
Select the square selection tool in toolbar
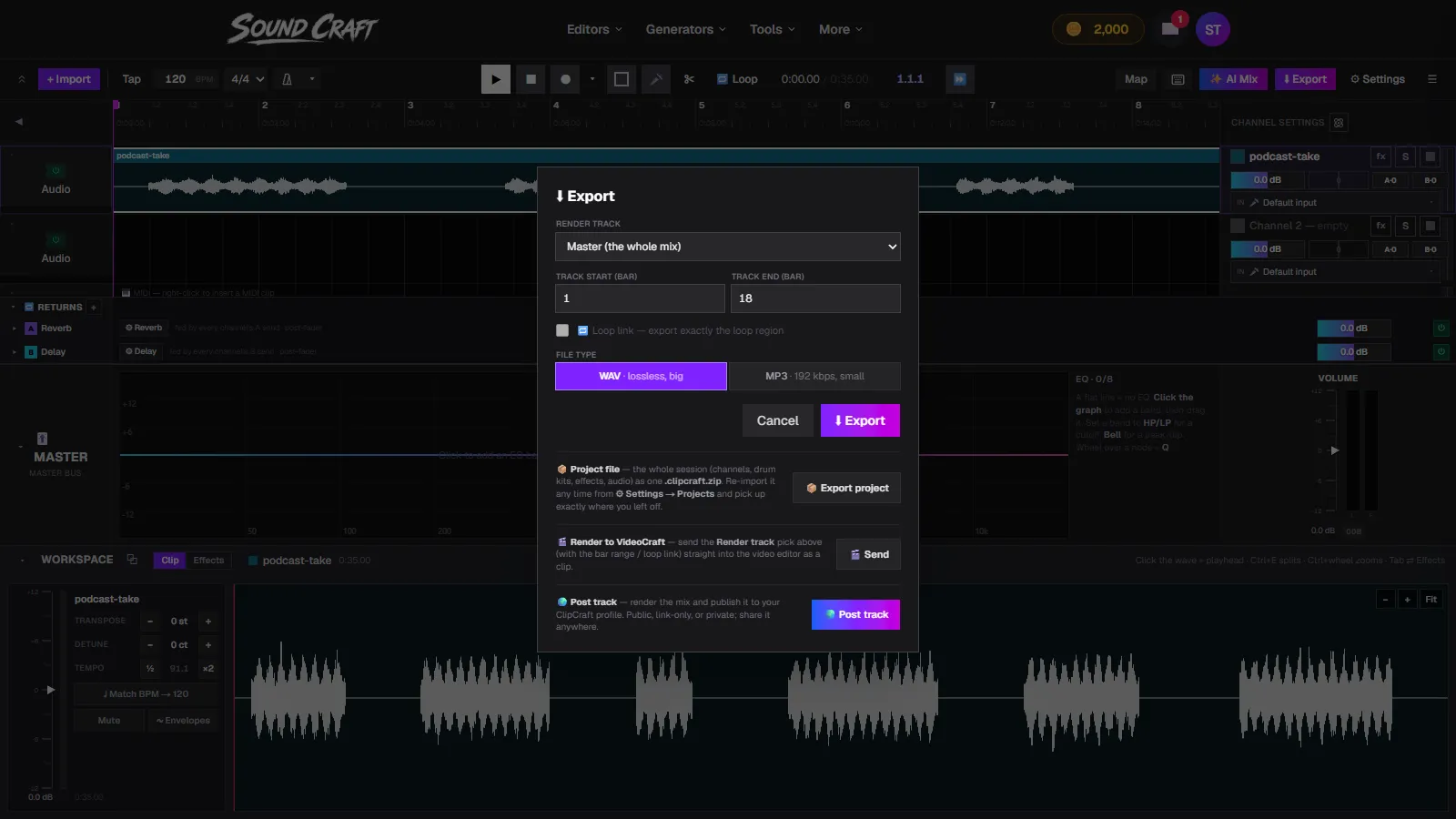pos(622,79)
